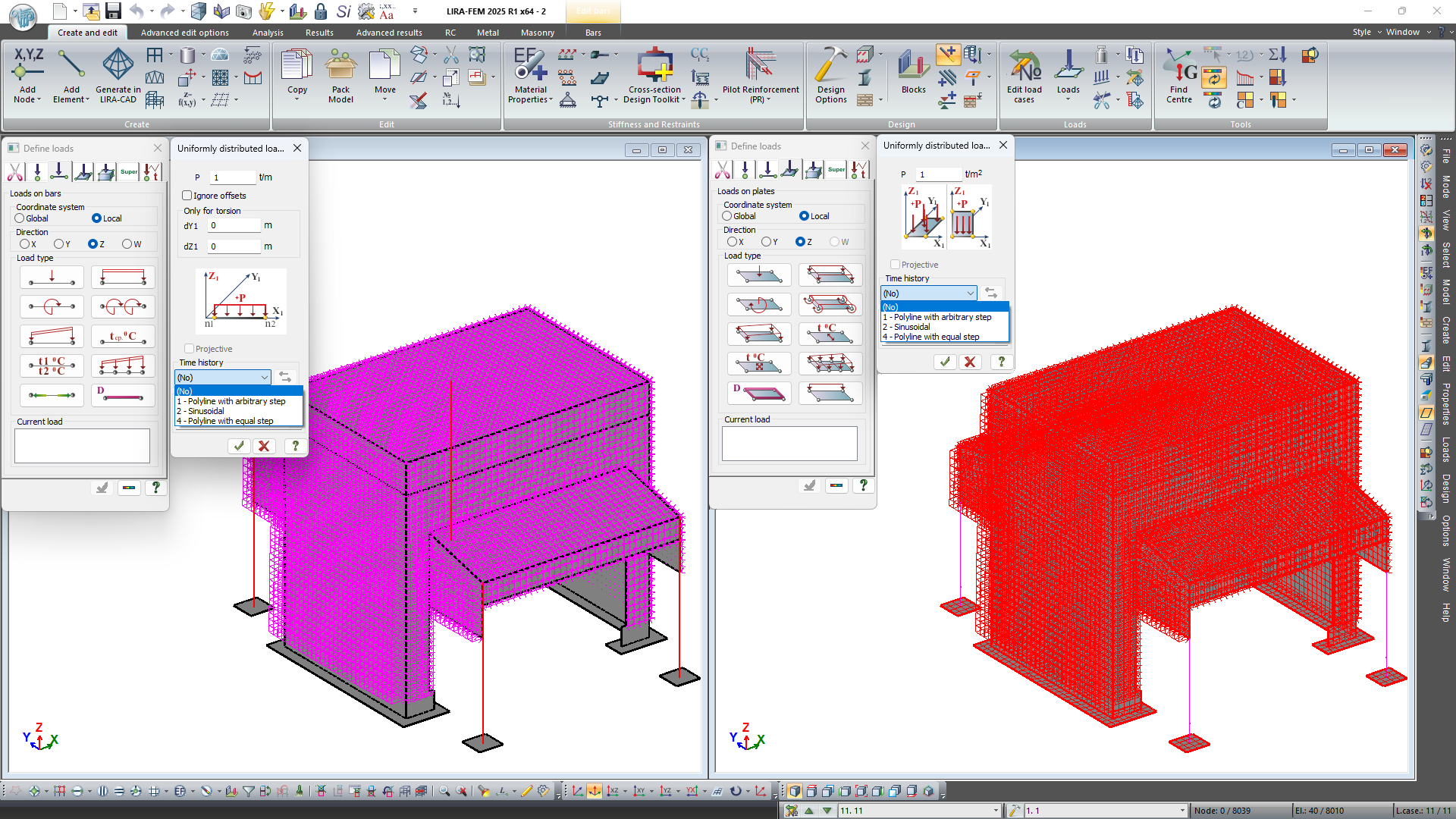Viewport: 1456px width, 819px height.
Task: Switch to the Analysis ribbon tab
Action: 268,33
